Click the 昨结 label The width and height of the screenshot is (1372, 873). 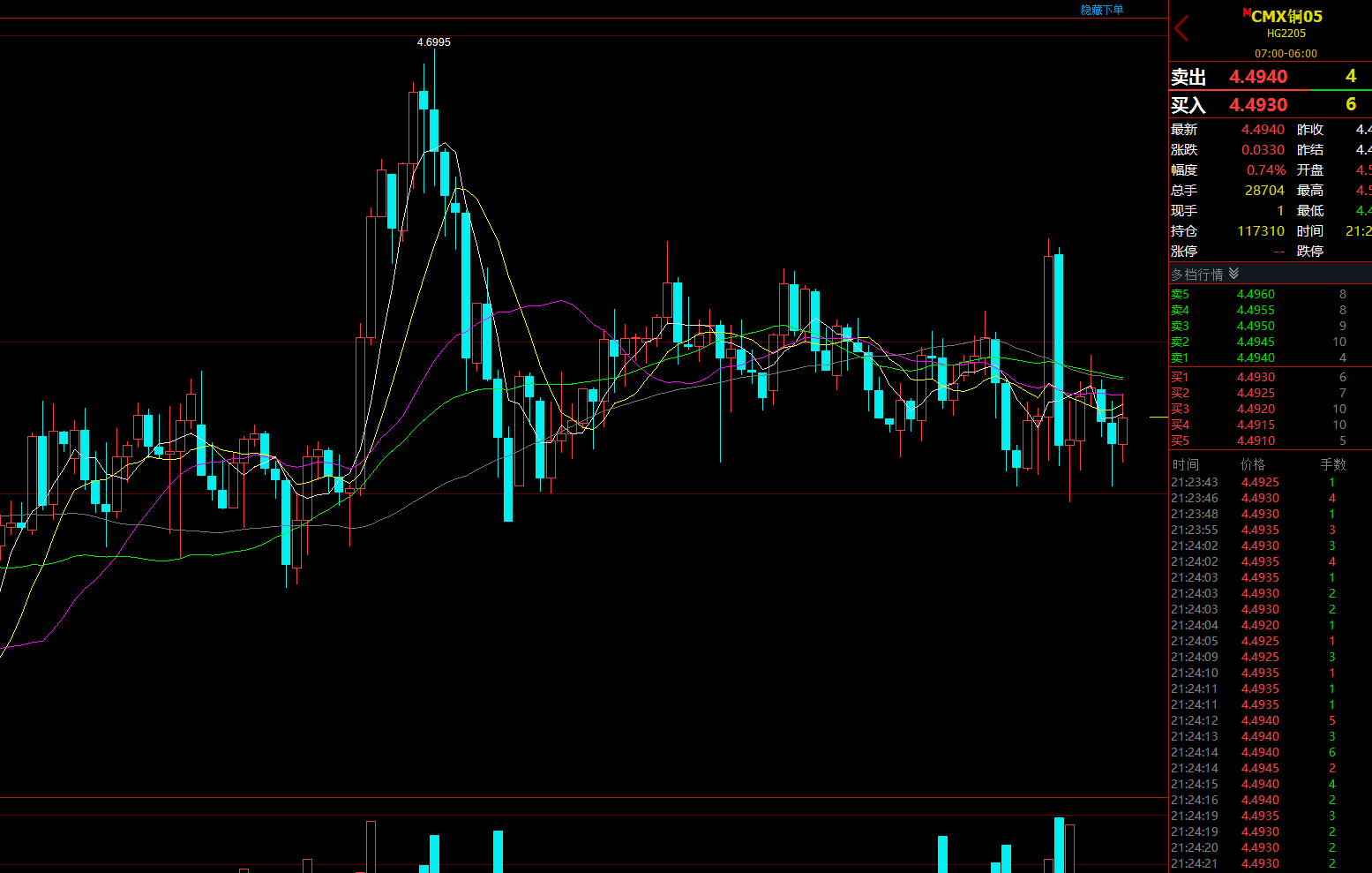[x=1310, y=150]
